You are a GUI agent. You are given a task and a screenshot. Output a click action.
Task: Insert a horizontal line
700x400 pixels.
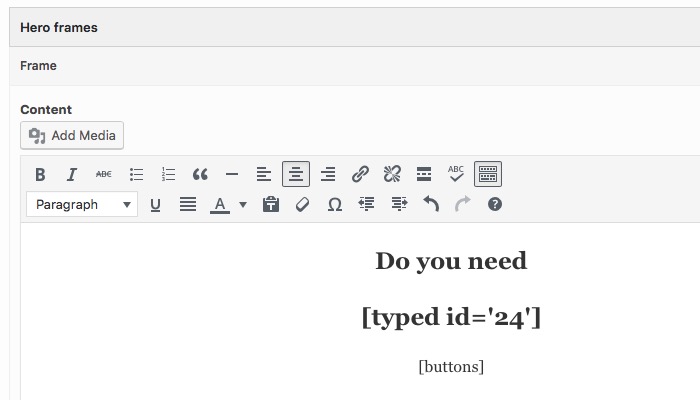(232, 174)
